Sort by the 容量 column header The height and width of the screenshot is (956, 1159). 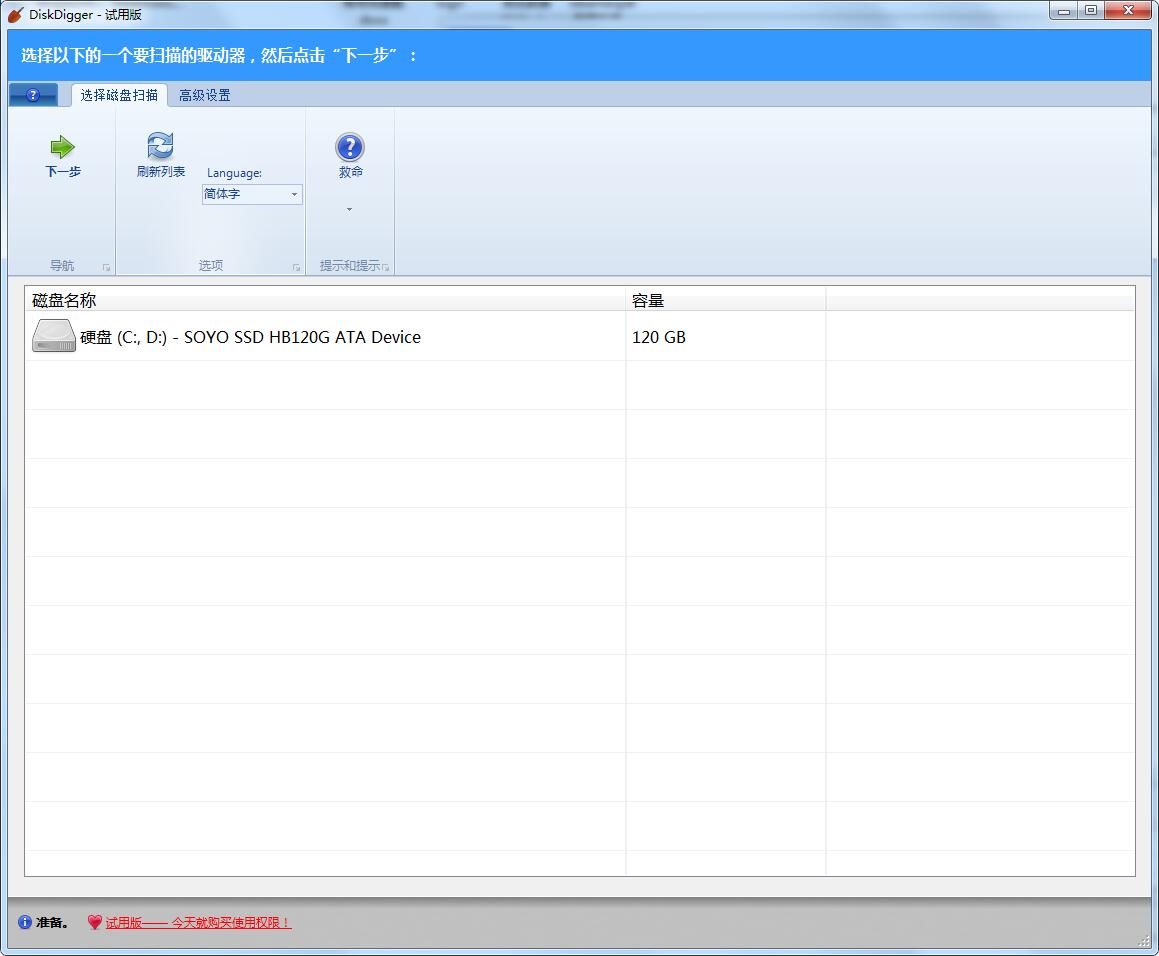(x=725, y=300)
